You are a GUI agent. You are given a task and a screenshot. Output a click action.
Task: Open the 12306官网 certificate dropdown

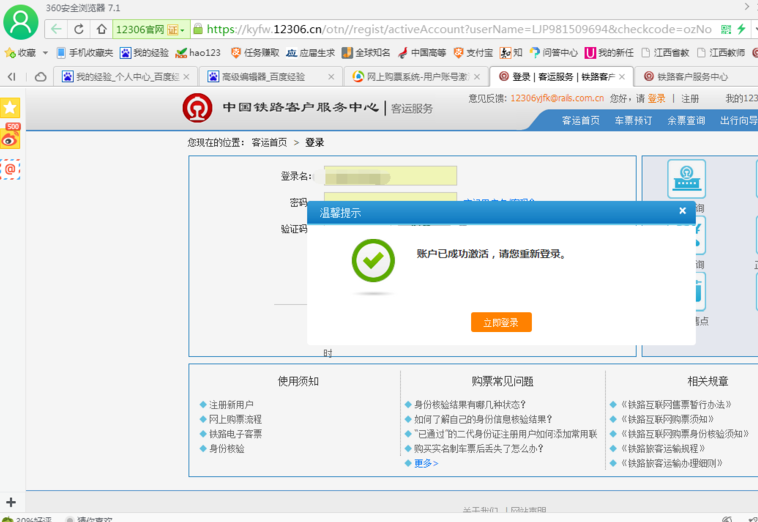point(151,29)
